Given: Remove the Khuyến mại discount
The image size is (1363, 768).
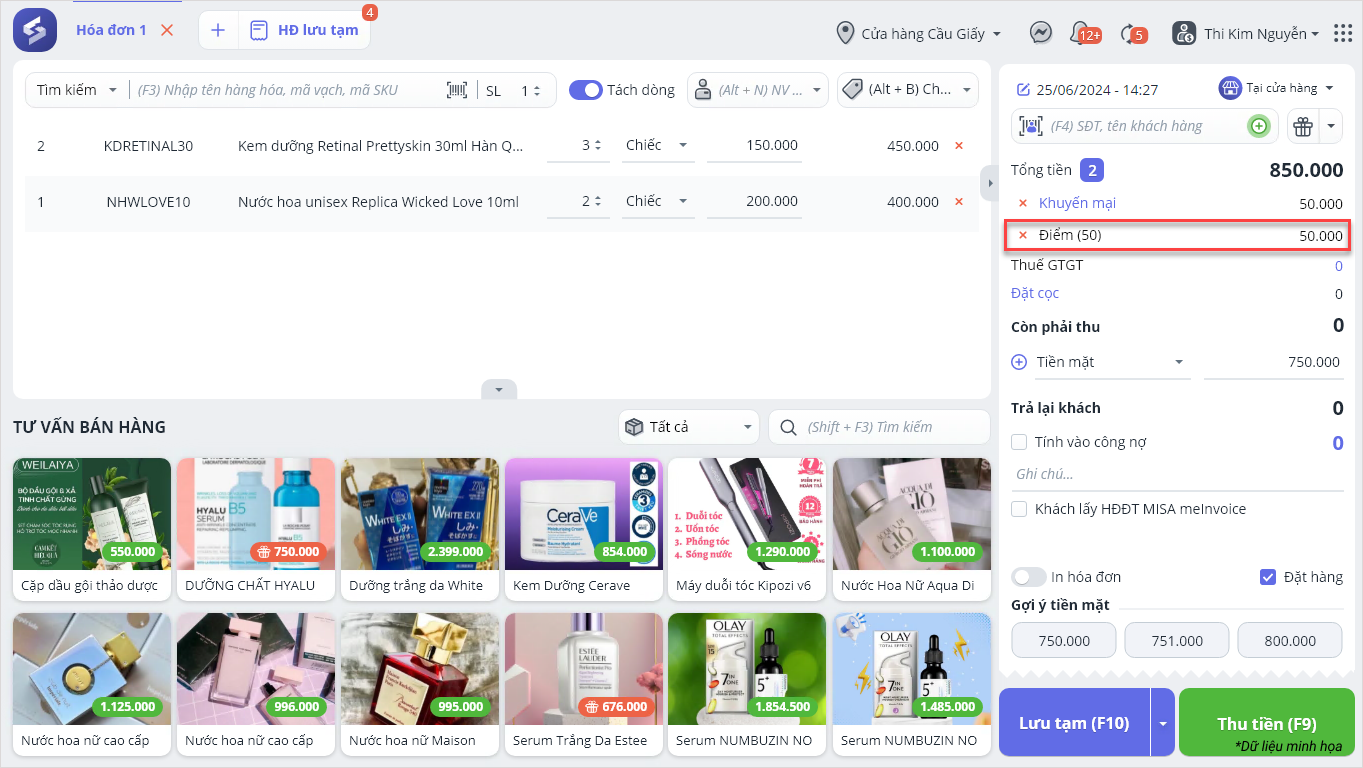Looking at the screenshot, I should point(1023,203).
